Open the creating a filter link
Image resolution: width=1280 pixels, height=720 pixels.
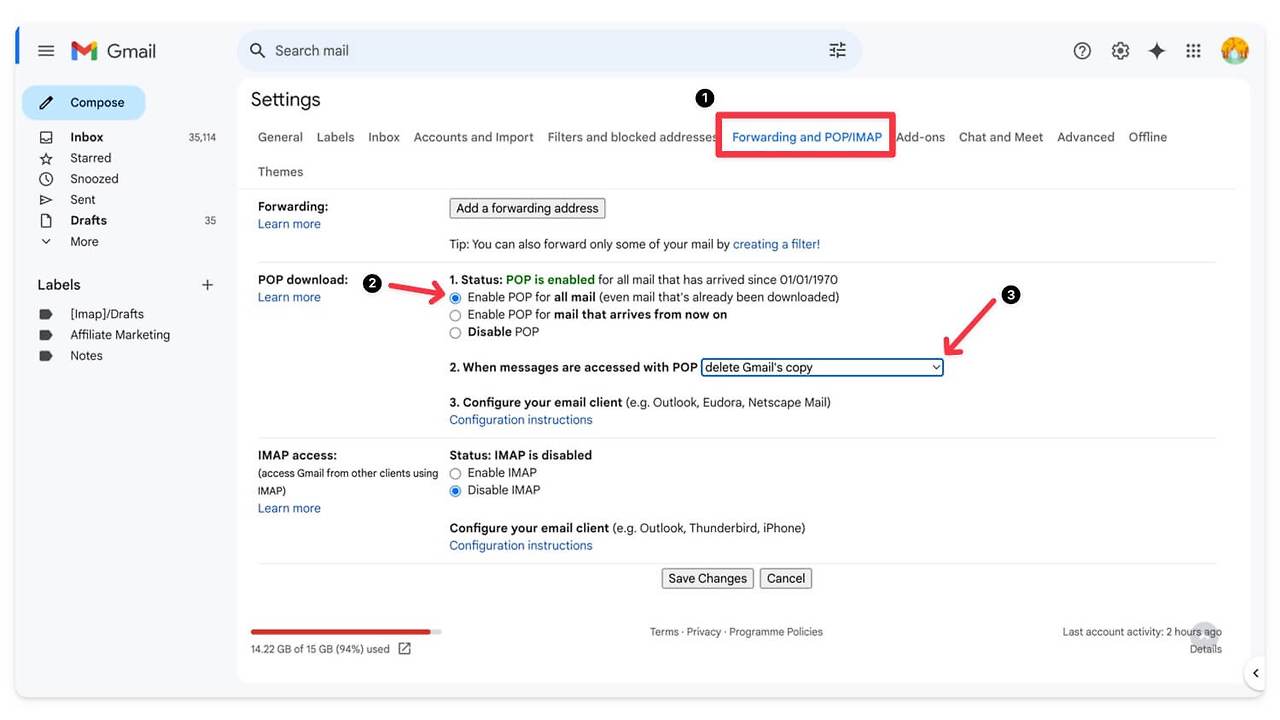click(x=776, y=244)
